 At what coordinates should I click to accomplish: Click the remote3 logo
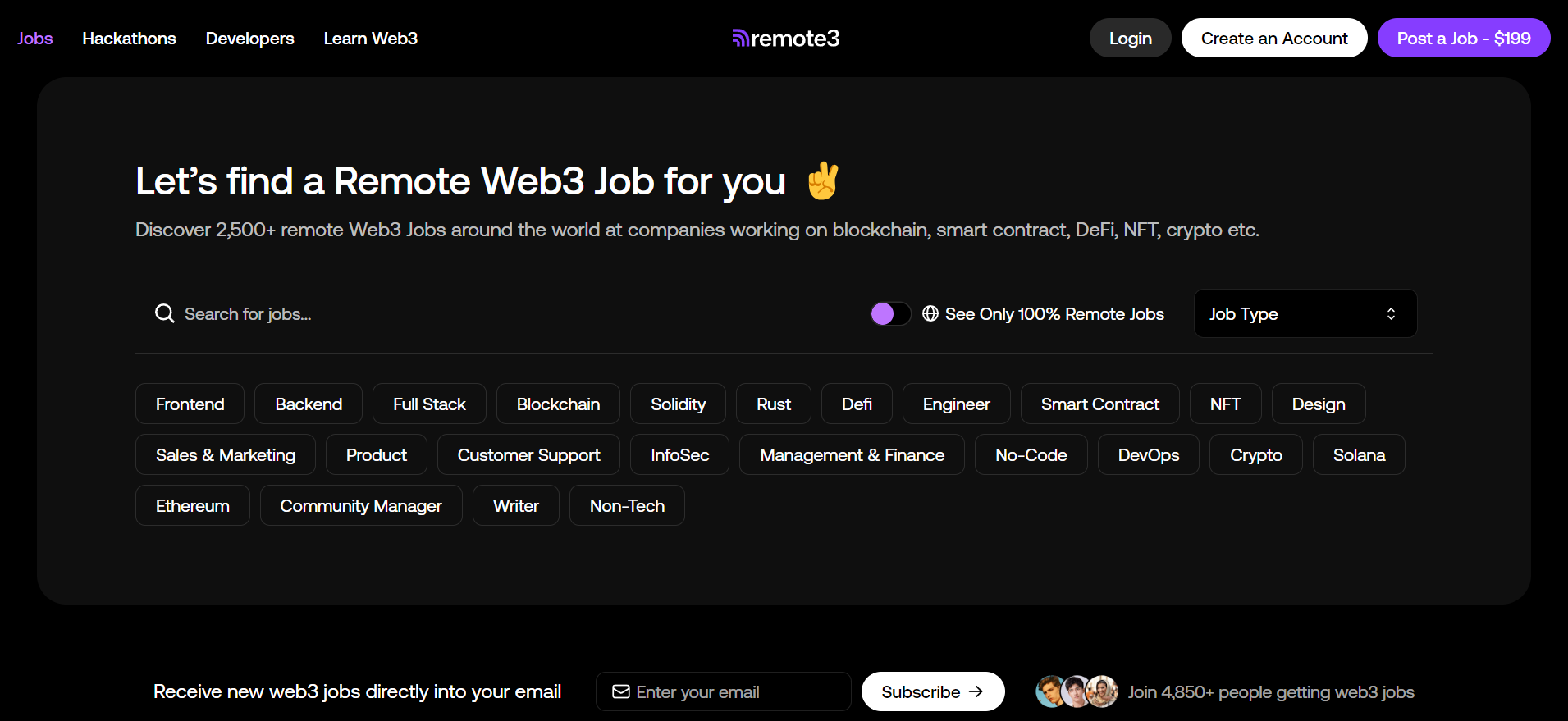click(784, 38)
